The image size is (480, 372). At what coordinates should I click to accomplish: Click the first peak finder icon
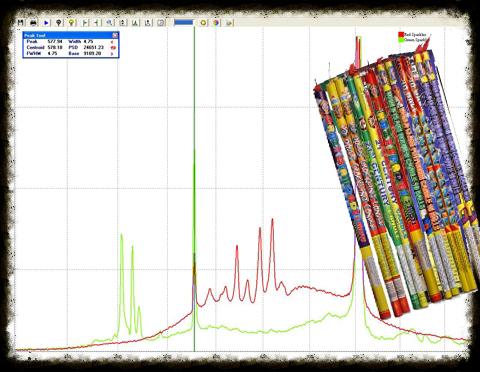135,23
